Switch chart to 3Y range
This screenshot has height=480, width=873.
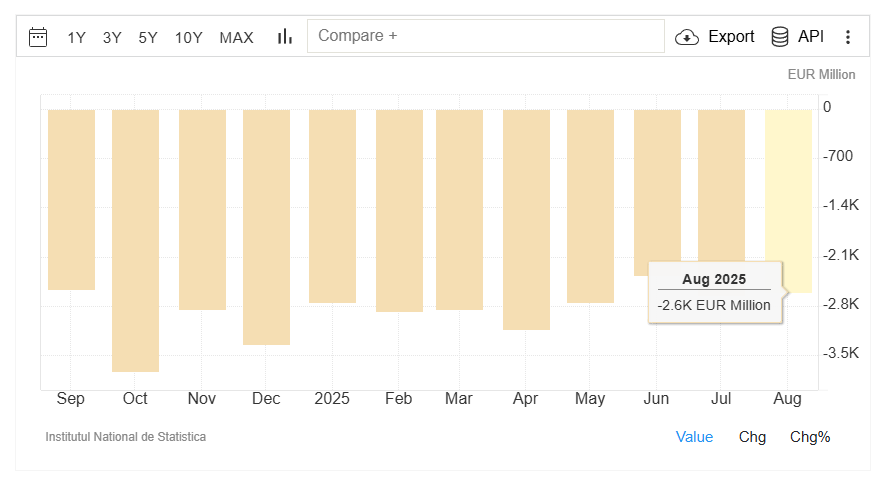click(x=112, y=38)
